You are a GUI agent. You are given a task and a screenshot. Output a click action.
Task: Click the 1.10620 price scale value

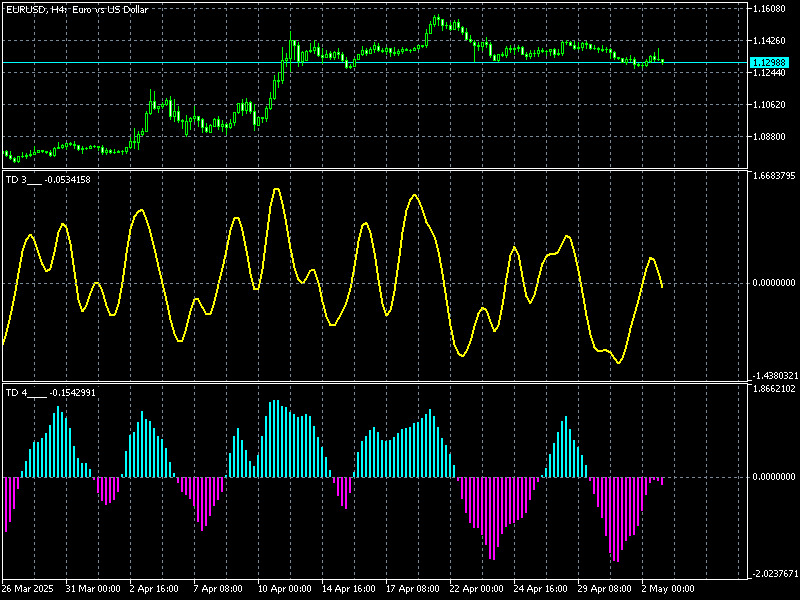(769, 105)
